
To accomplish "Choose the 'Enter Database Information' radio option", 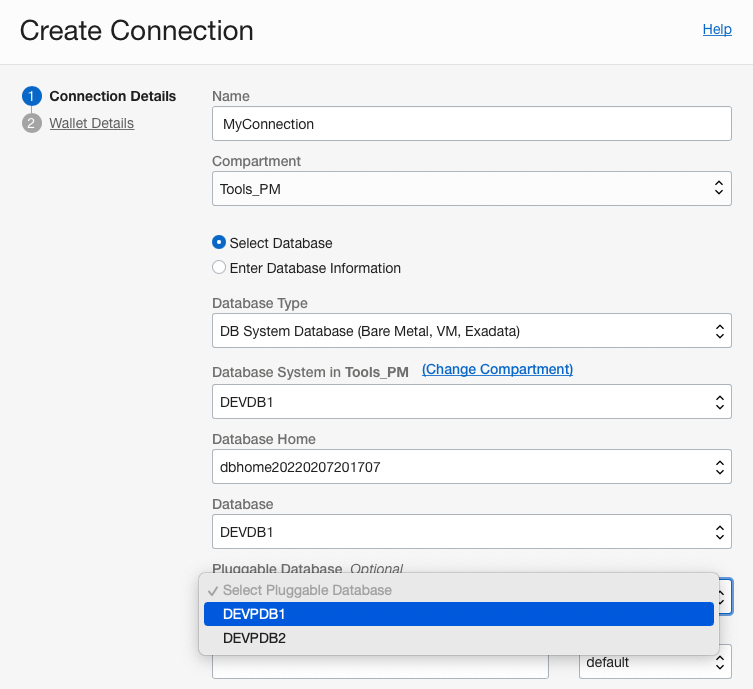I will (219, 268).
